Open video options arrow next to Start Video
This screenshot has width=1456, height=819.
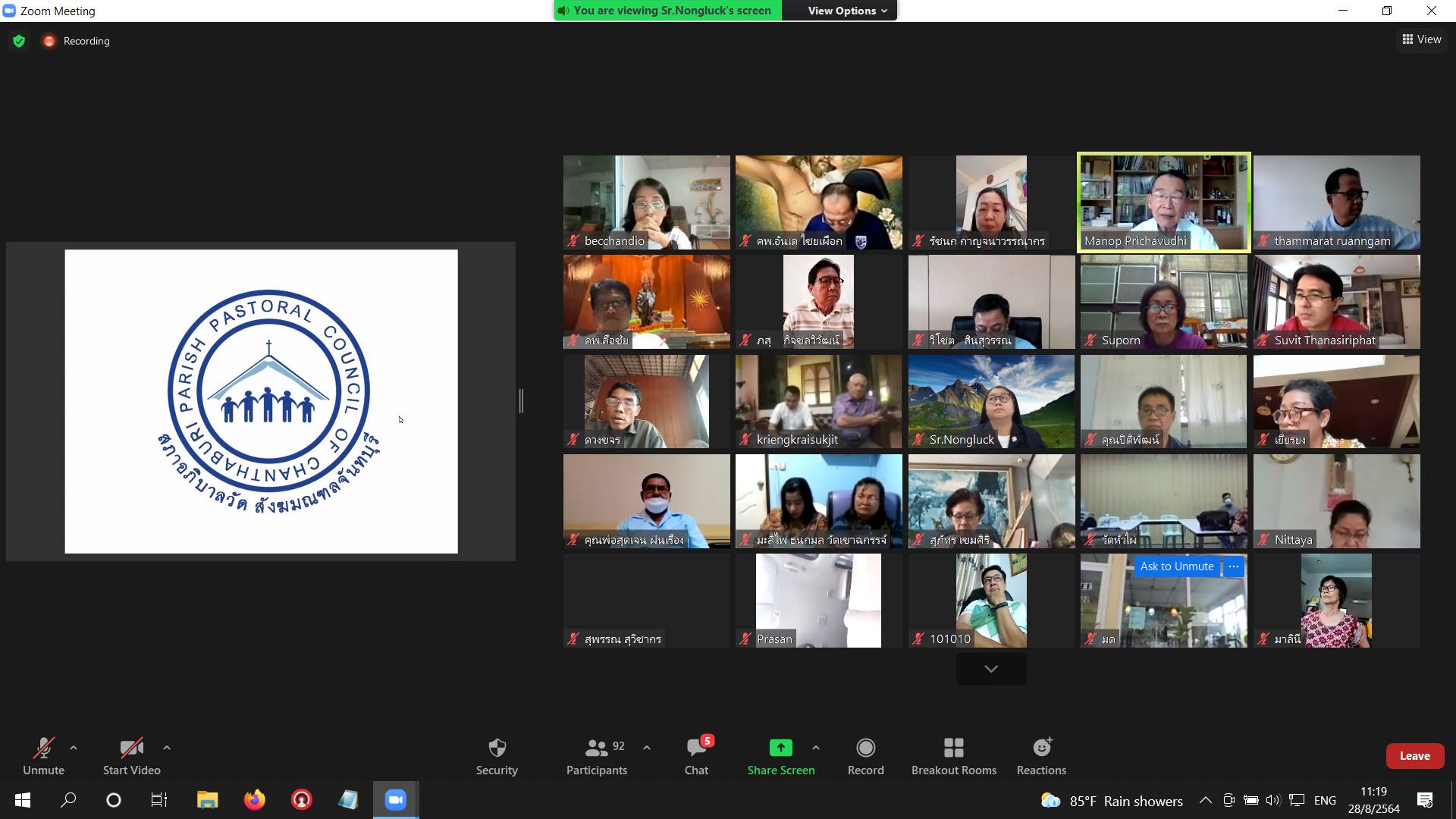(x=167, y=748)
